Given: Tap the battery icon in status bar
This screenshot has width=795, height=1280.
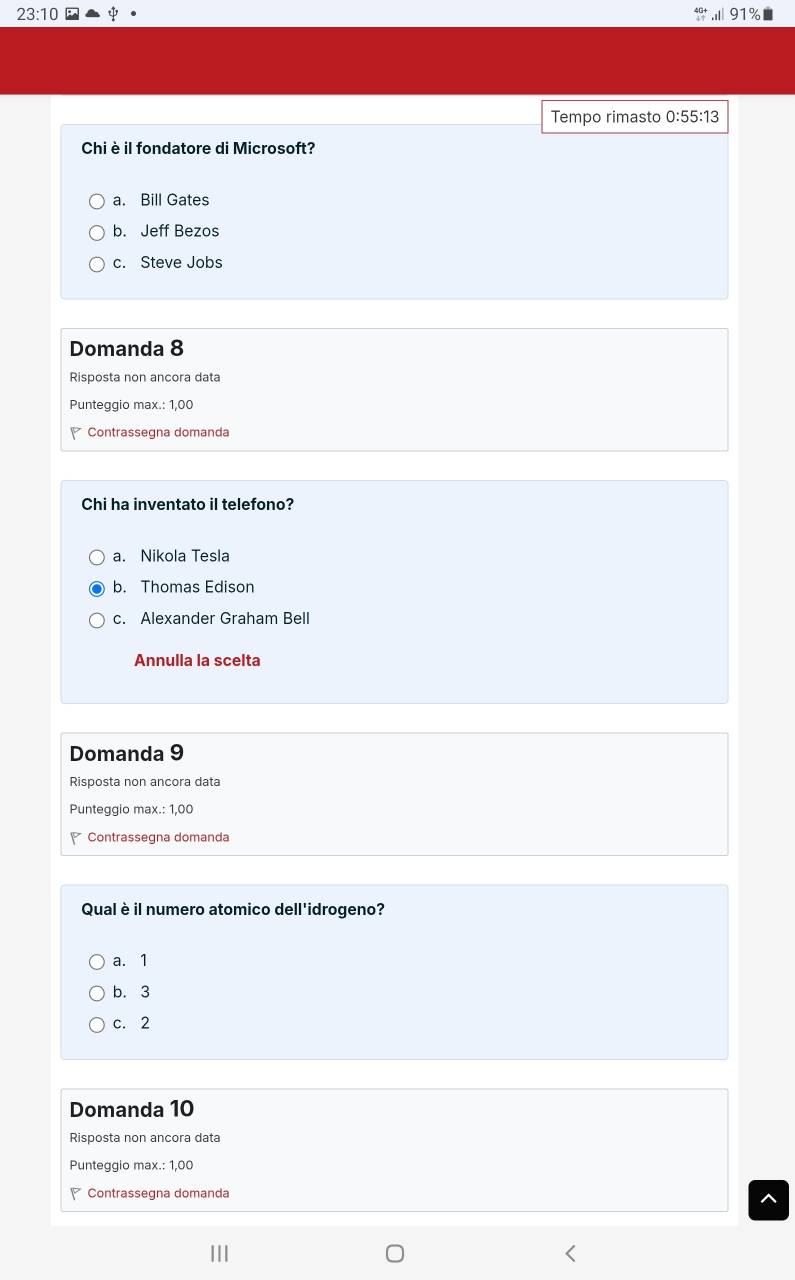Looking at the screenshot, I should [x=768, y=14].
